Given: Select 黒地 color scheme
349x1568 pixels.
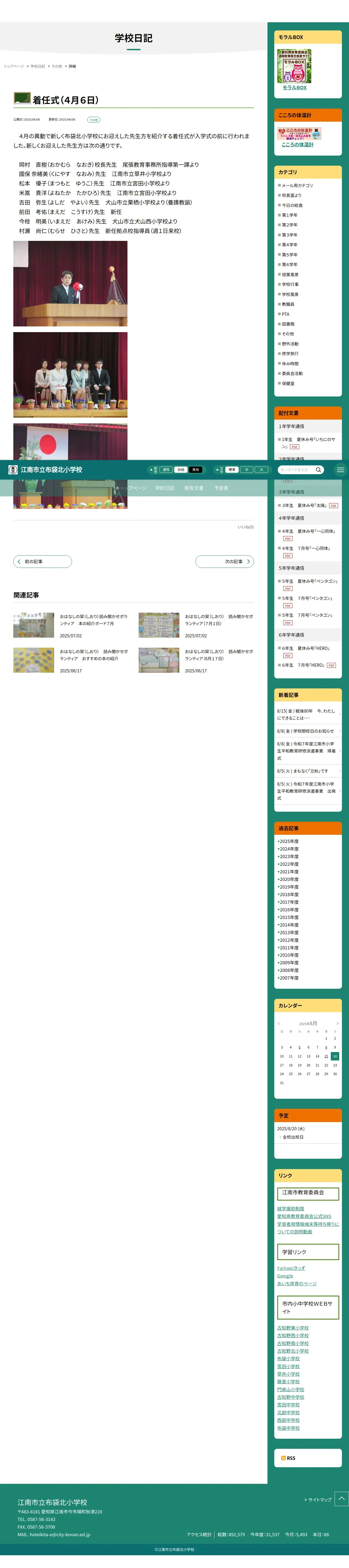Looking at the screenshot, I should tap(195, 470).
